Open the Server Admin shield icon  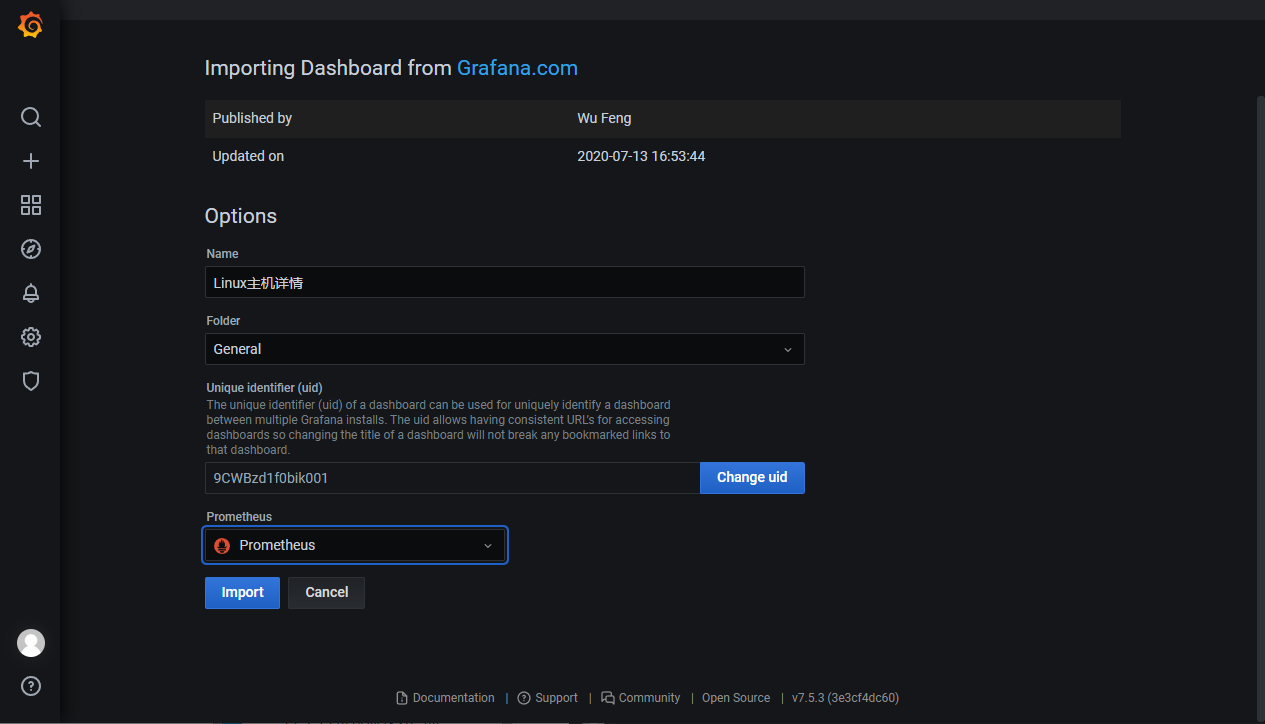click(x=31, y=381)
